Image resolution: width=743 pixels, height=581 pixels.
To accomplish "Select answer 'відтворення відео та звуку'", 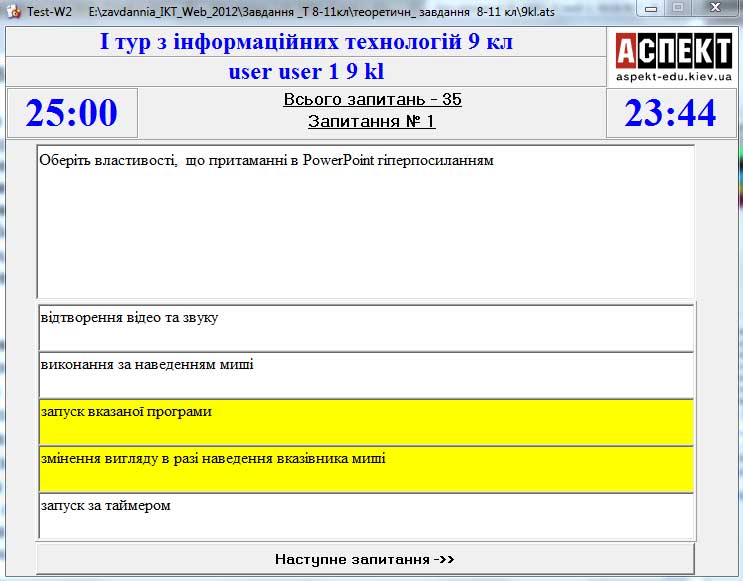I will pyautogui.click(x=365, y=328).
